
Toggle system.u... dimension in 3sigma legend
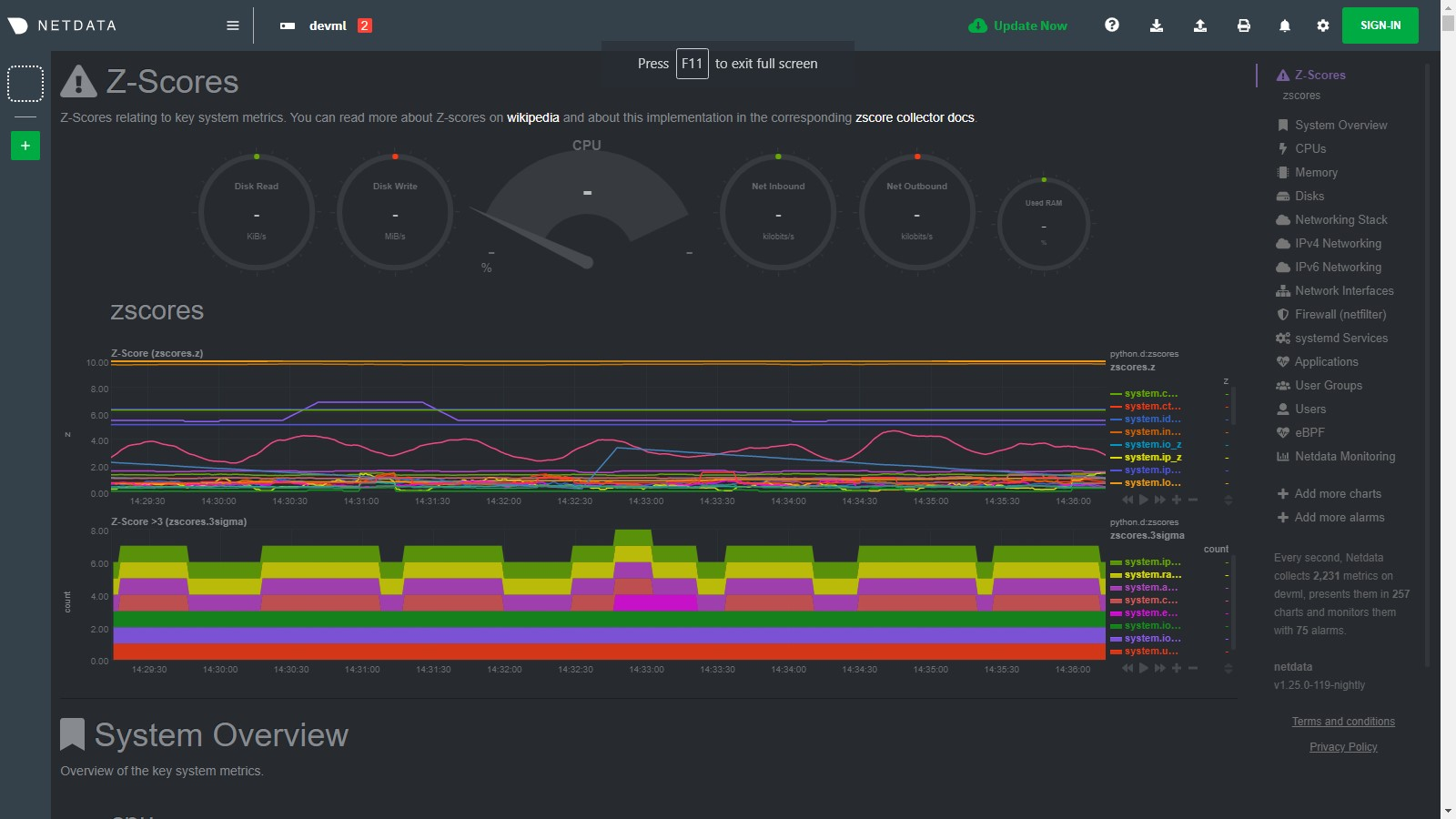tap(1152, 652)
